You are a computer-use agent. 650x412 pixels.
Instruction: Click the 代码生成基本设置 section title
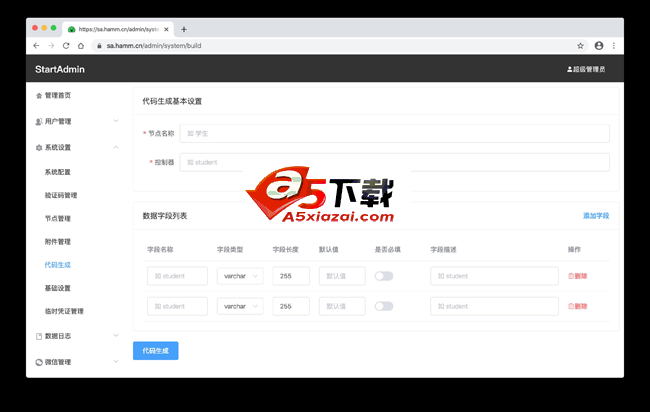[172, 102]
